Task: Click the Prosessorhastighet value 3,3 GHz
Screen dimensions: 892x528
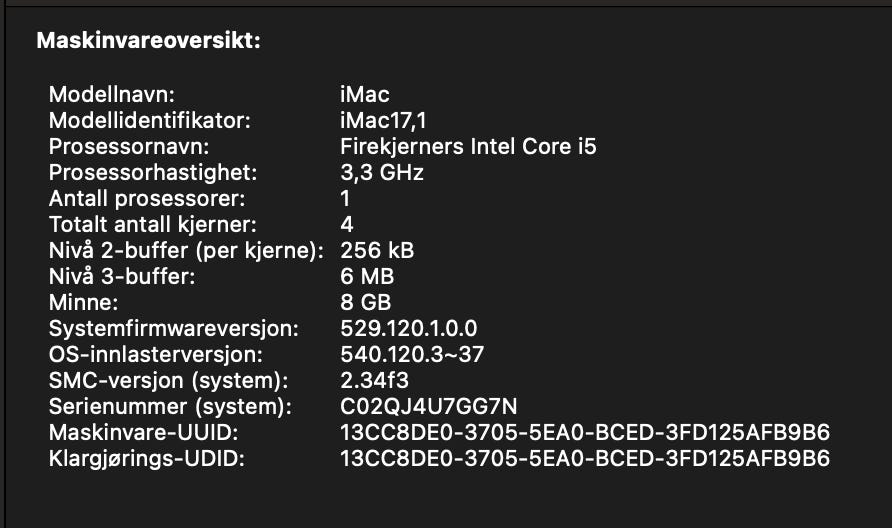Action: pos(382,172)
